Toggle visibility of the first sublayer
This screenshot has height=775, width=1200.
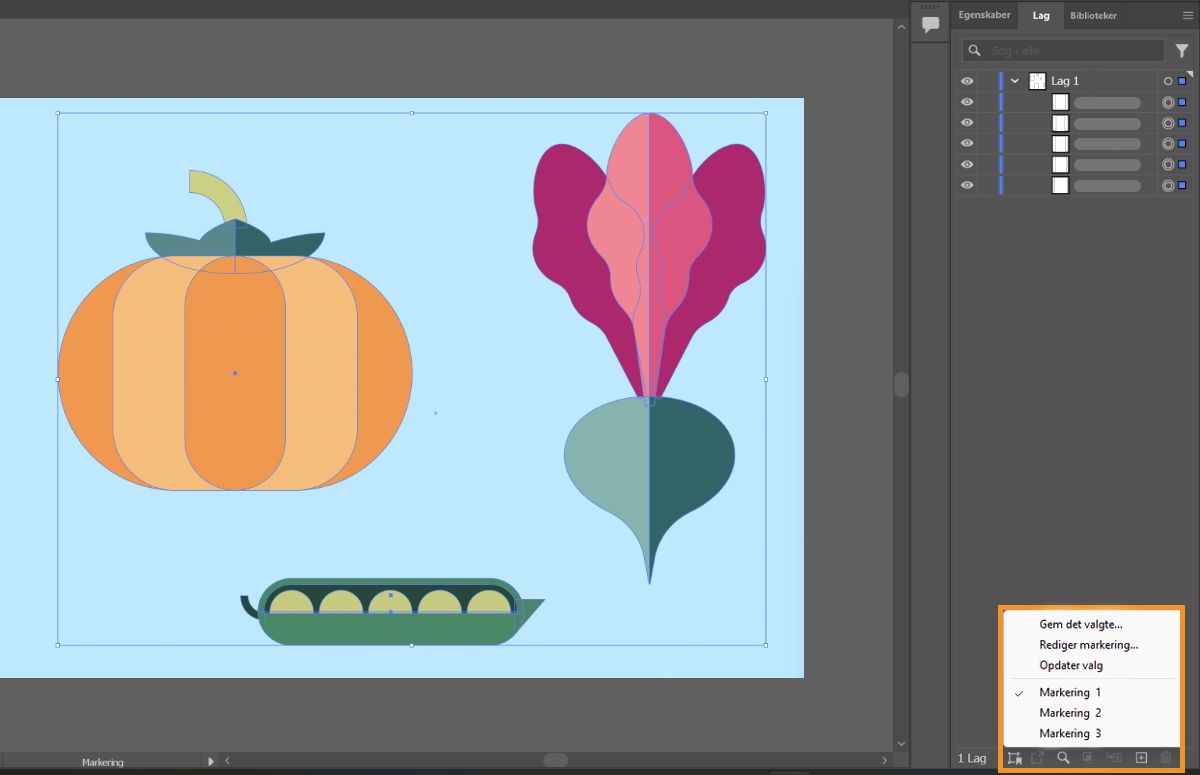click(x=967, y=102)
